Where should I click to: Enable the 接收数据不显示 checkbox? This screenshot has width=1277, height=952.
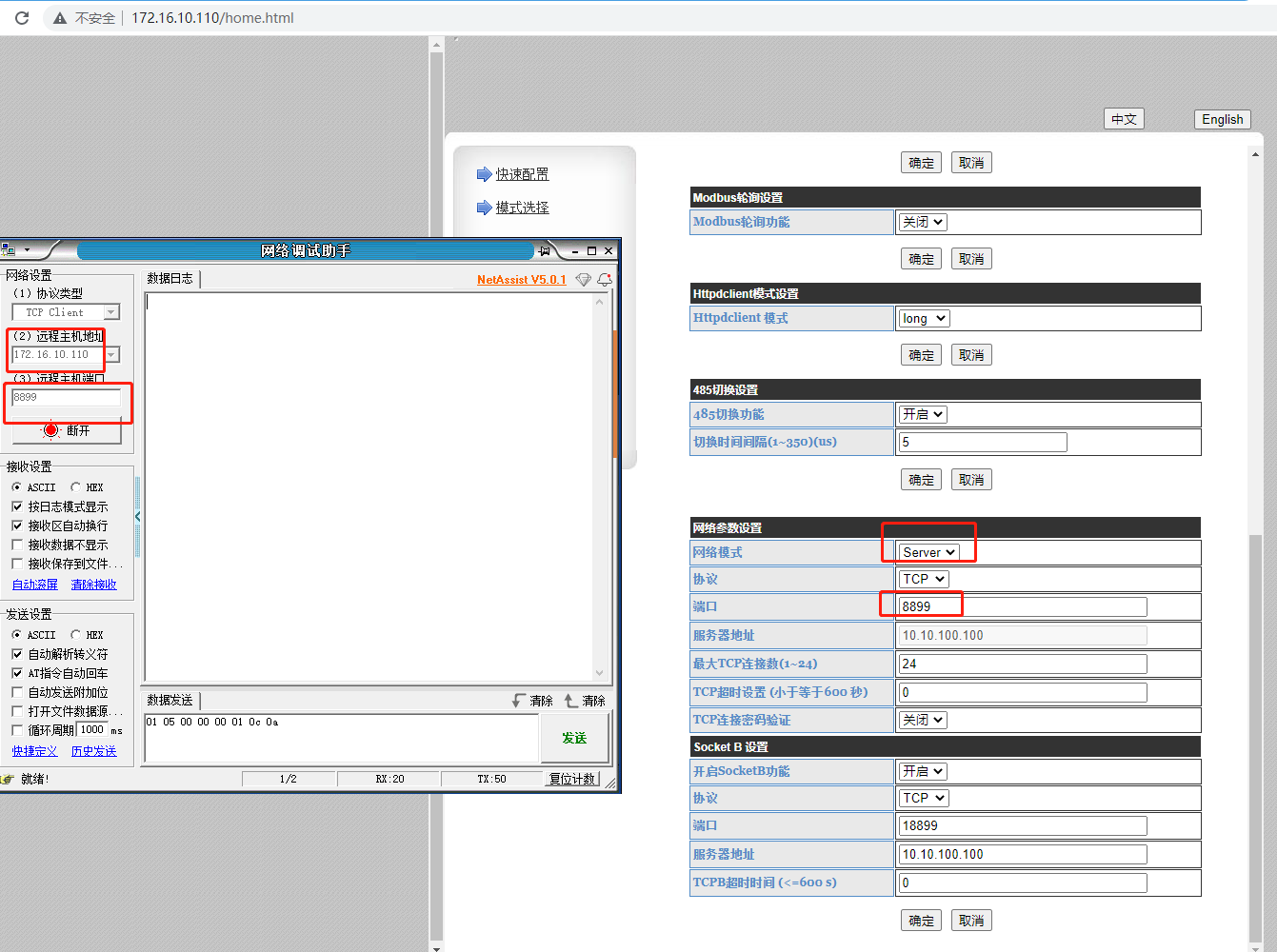tap(17, 545)
